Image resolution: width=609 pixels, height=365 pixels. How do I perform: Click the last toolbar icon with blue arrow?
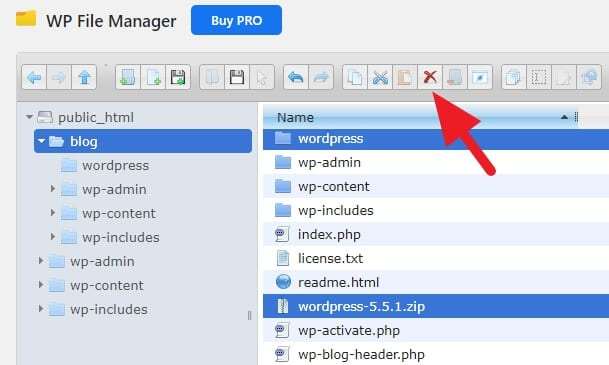(x=589, y=77)
